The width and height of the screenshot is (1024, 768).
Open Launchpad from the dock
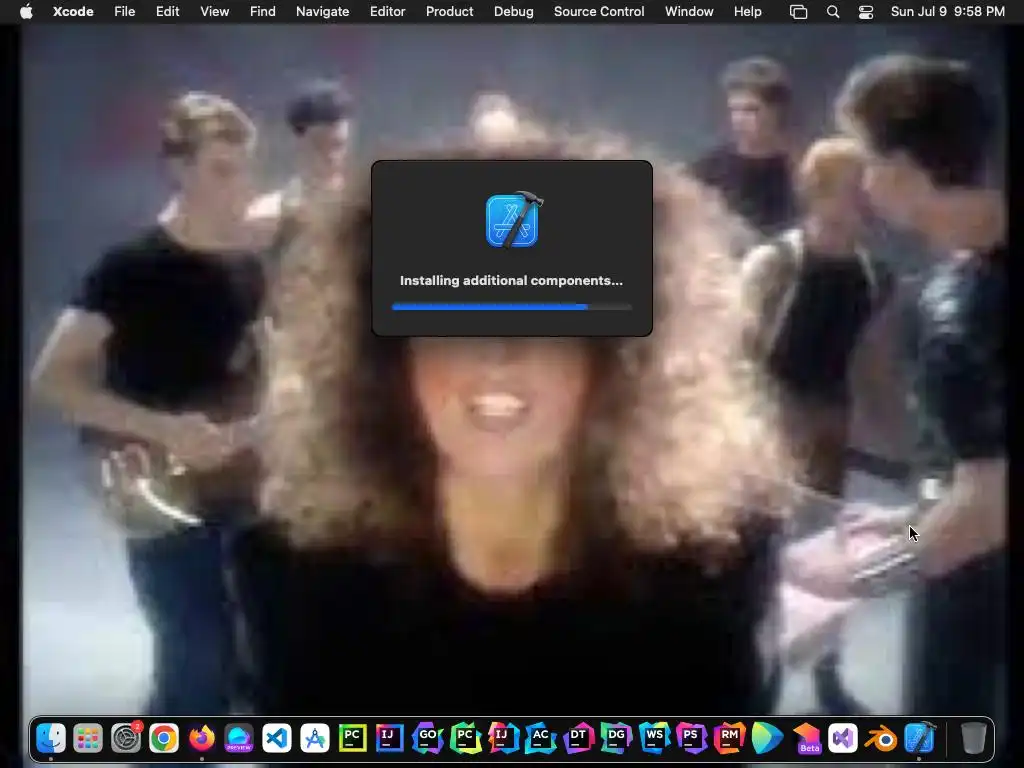[88, 739]
